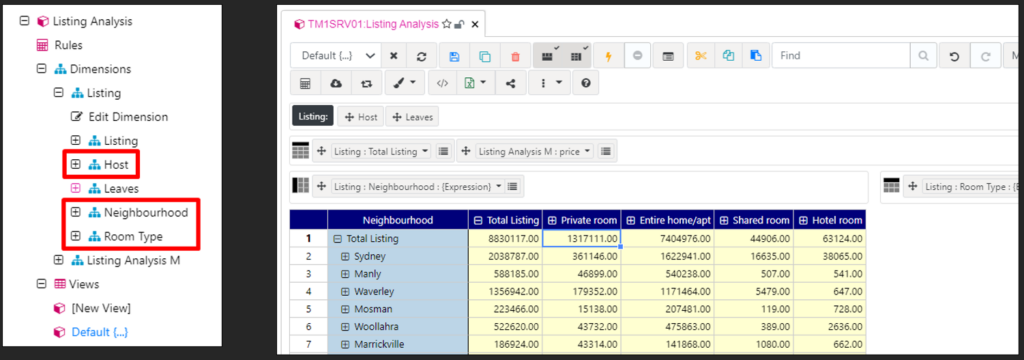The width and height of the screenshot is (1024, 360).
Task: Click the orange scissors cut icon
Action: [701, 56]
